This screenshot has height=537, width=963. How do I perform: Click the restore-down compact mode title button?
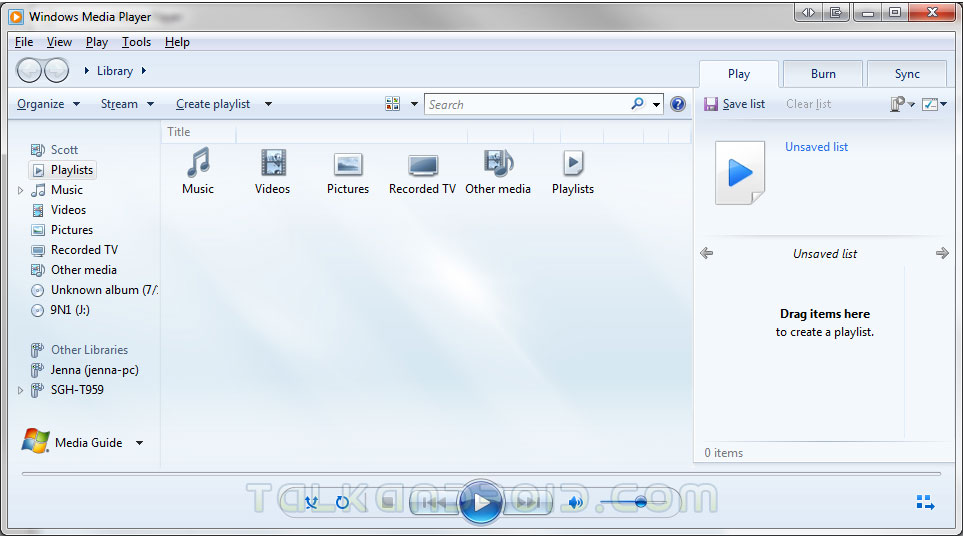click(835, 12)
